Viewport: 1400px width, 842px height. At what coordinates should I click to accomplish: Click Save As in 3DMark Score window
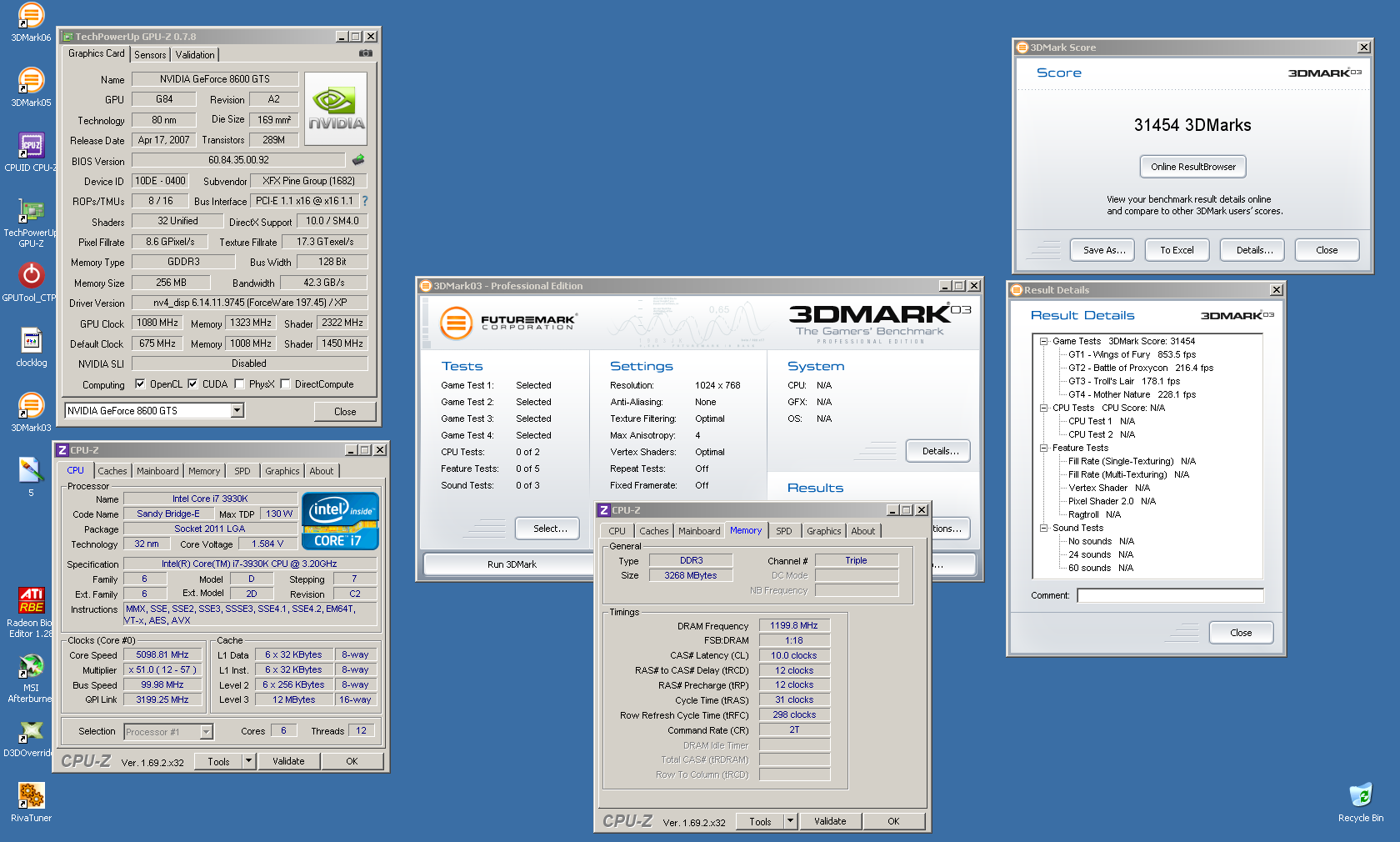pos(1104,250)
